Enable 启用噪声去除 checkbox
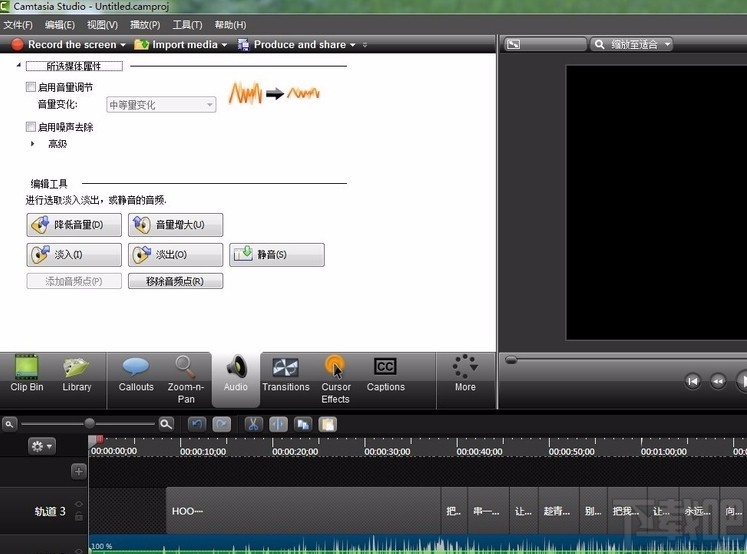Viewport: 747px width, 554px height. pyautogui.click(x=31, y=127)
